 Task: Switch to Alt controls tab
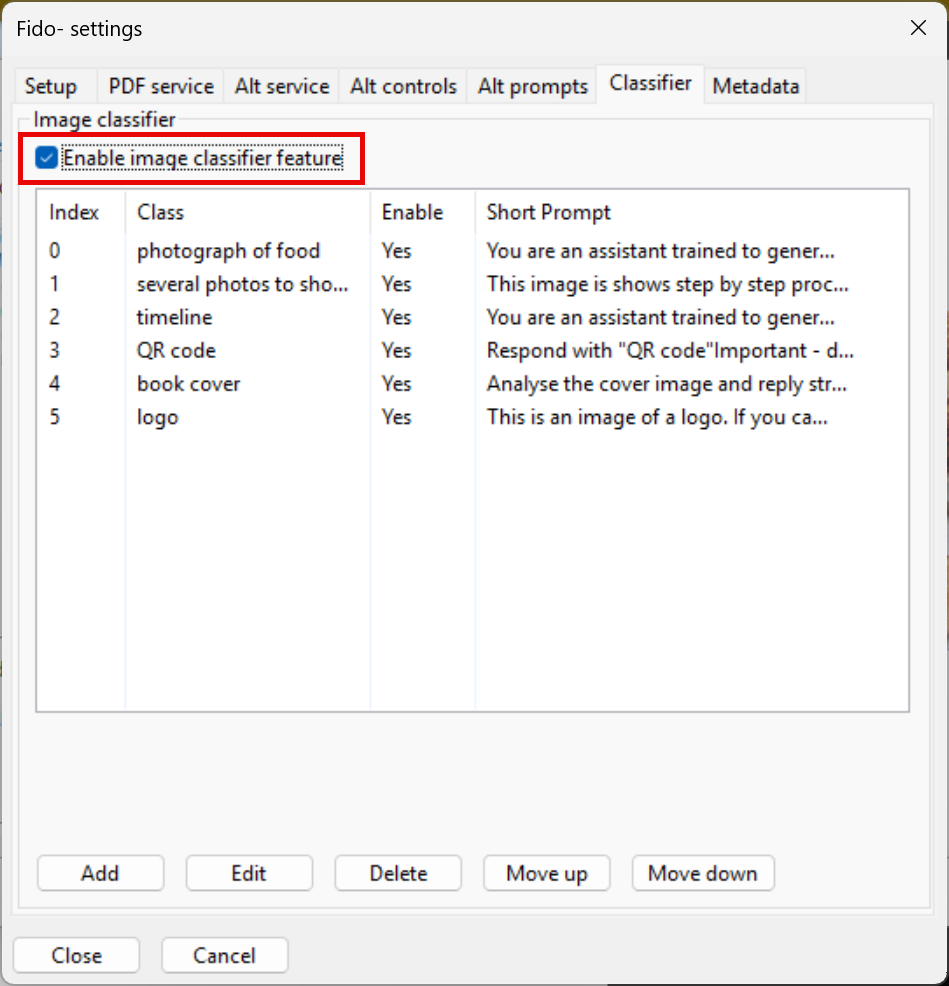pyautogui.click(x=403, y=86)
